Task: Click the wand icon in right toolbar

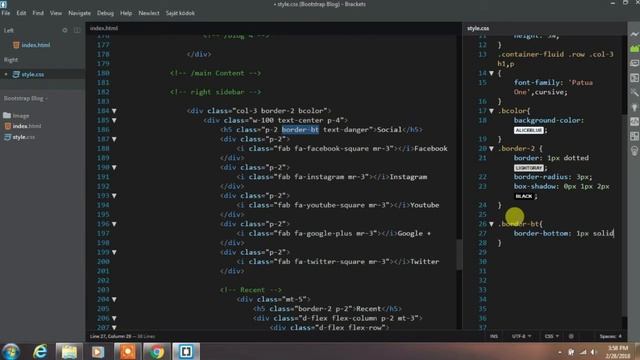Action: (634, 93)
